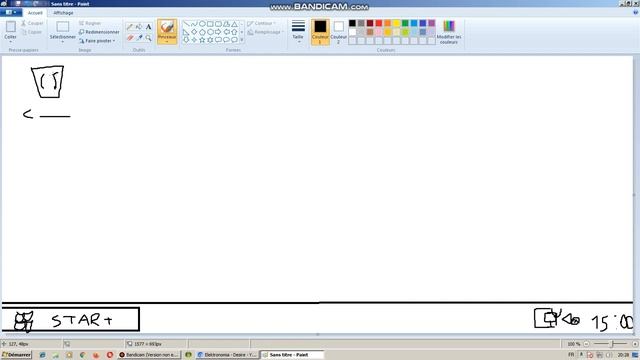Select the Color picker eyedropper tool
This screenshot has width=640, height=360.
139,38
